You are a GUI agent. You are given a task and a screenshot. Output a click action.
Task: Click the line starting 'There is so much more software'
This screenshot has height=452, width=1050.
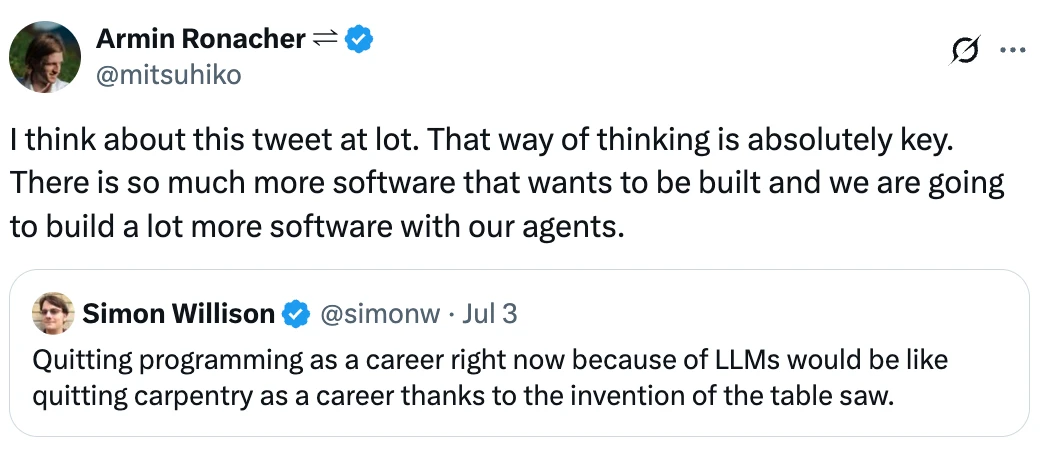tap(506, 184)
